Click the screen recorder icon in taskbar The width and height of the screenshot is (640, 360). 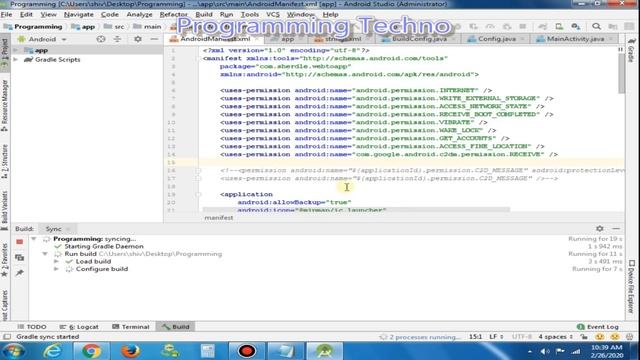click(x=247, y=351)
